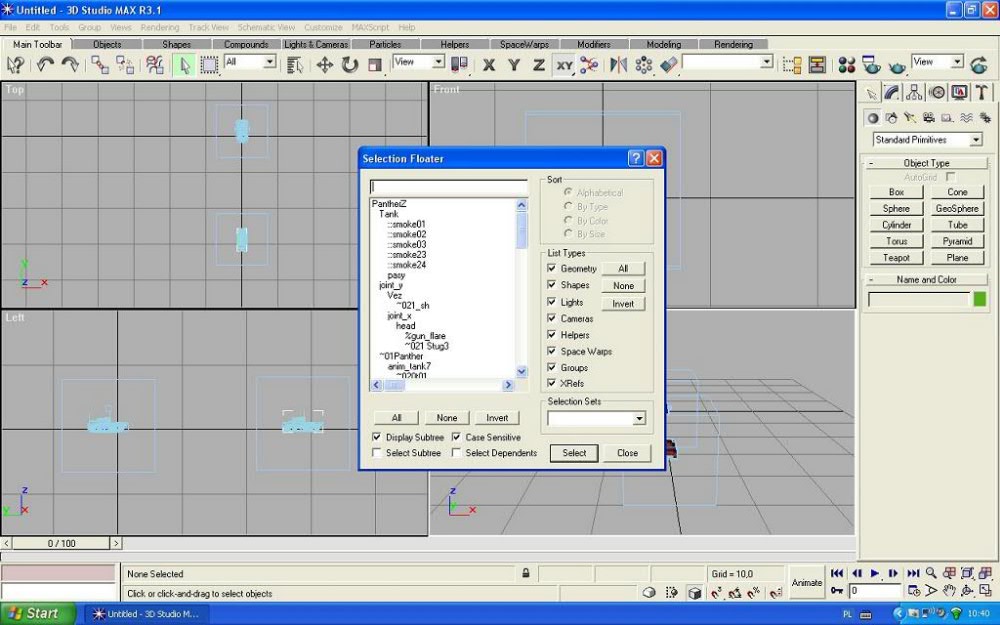Toggle the Cameras list type checkbox
This screenshot has height=625, width=1000.
[x=552, y=318]
